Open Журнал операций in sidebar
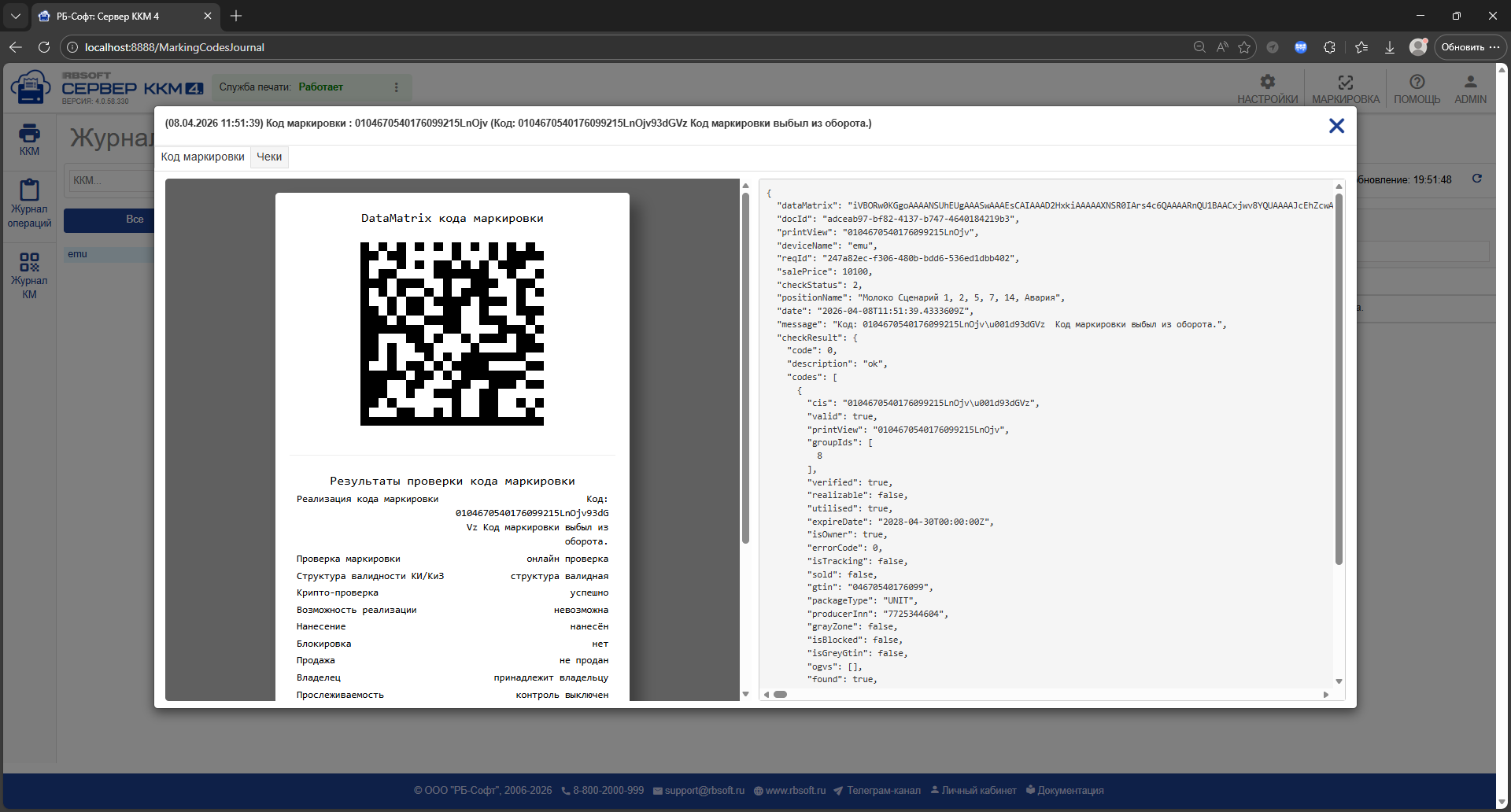 (x=29, y=204)
